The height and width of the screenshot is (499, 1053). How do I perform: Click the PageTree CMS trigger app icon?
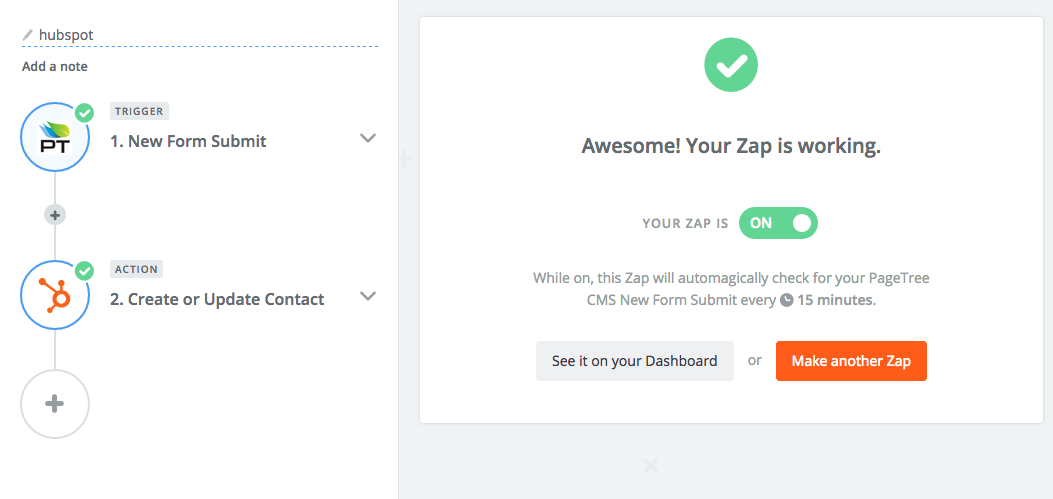55,138
